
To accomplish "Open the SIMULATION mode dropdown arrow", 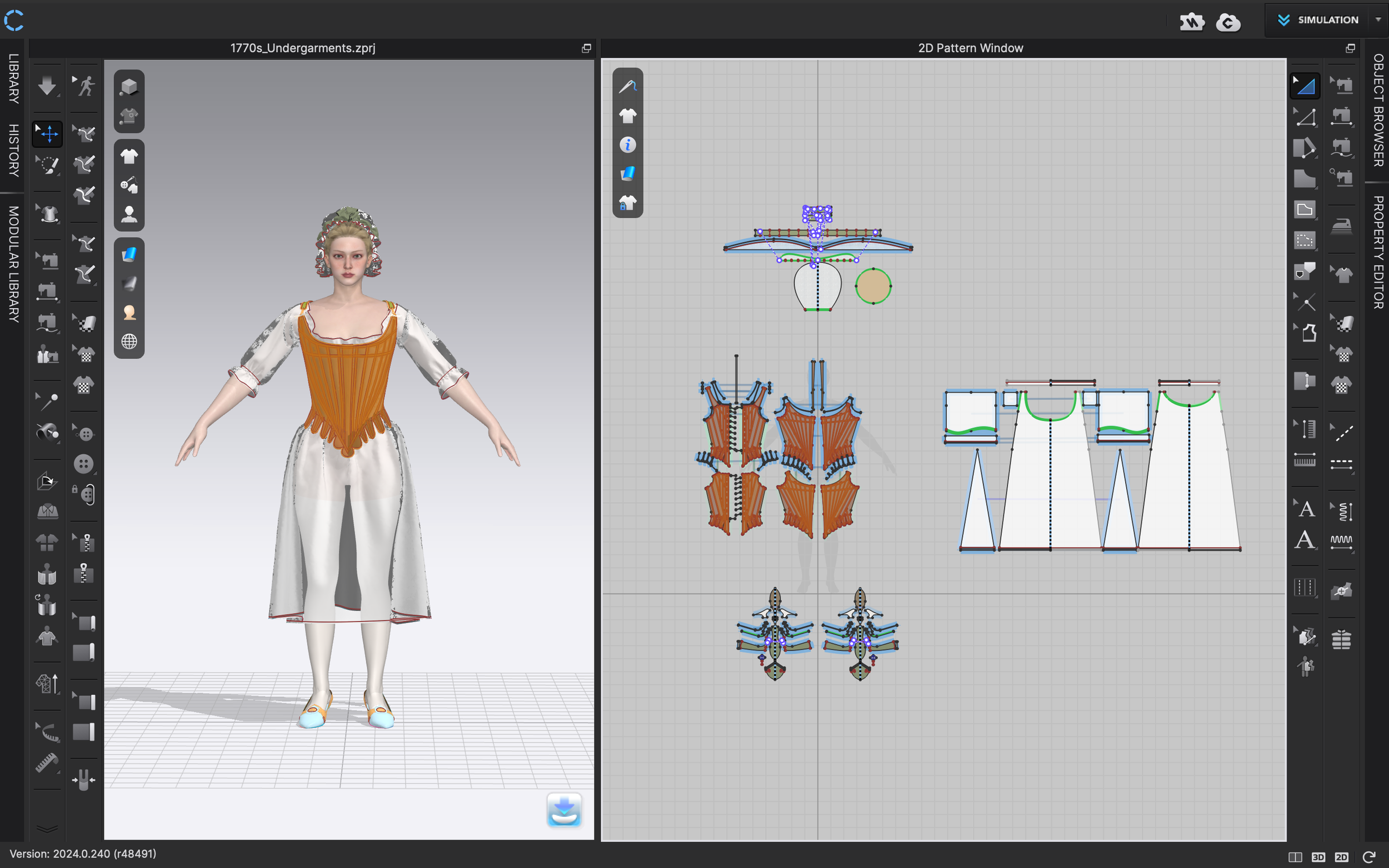I will [x=1377, y=20].
